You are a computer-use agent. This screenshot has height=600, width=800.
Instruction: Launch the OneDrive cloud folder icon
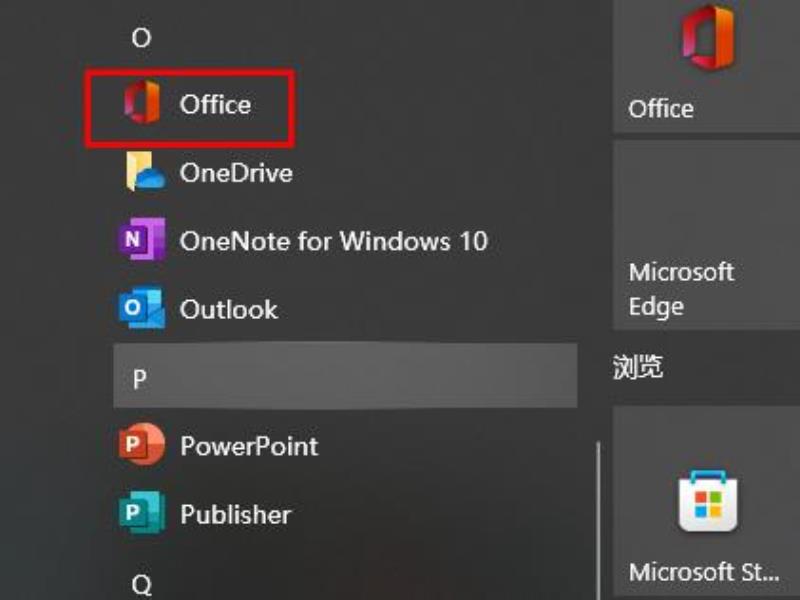click(x=145, y=171)
